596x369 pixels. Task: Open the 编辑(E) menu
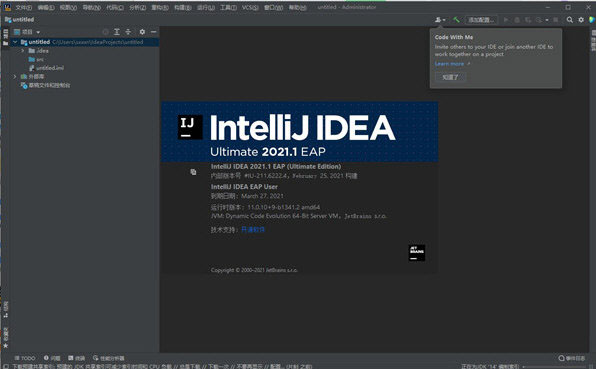click(46, 8)
